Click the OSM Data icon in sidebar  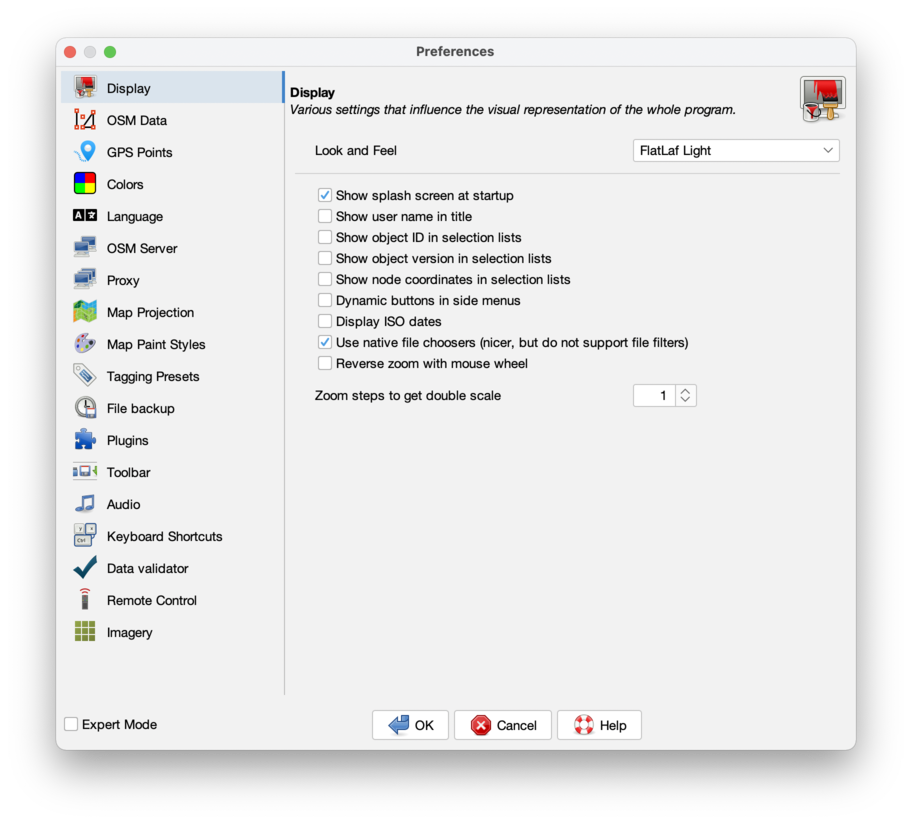pyautogui.click(x=85, y=120)
